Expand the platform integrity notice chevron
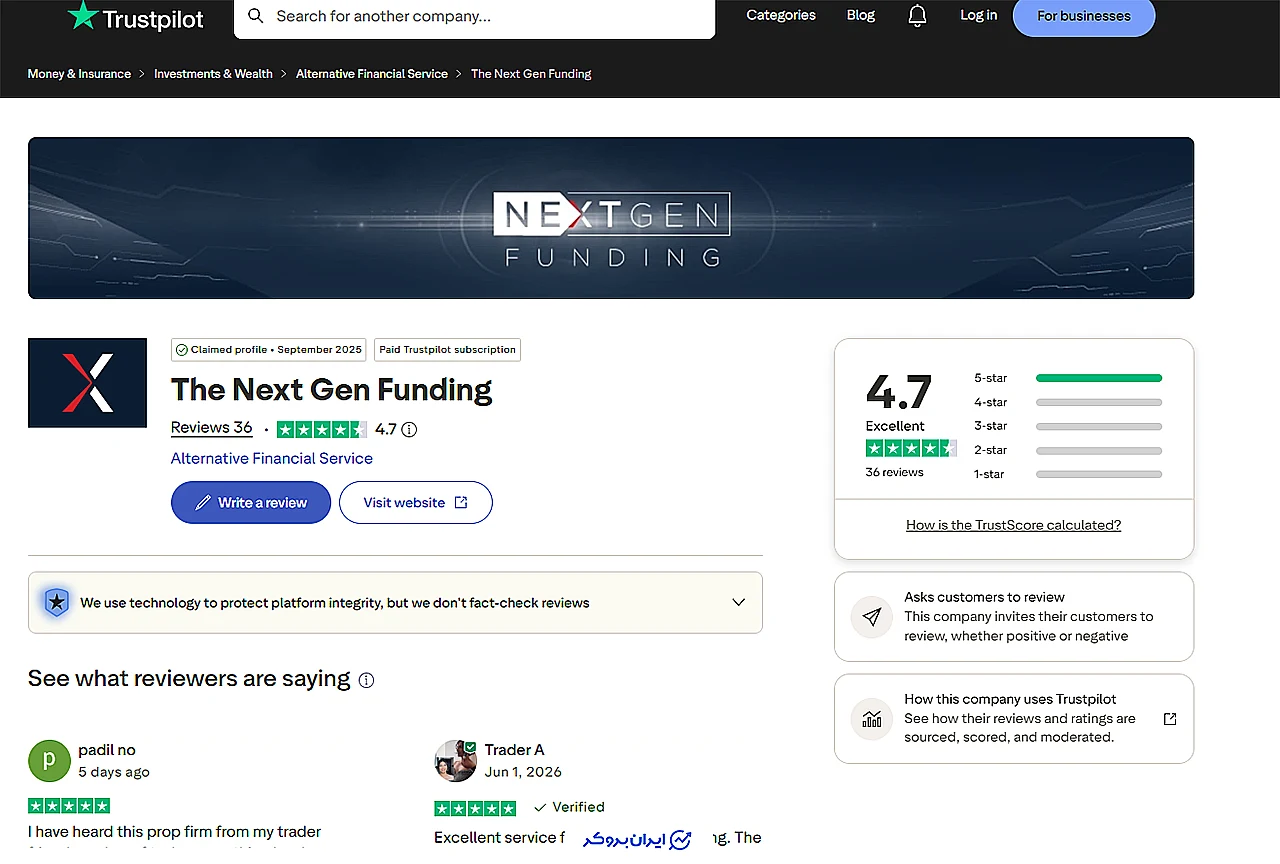The width and height of the screenshot is (1280, 864). coord(738,602)
